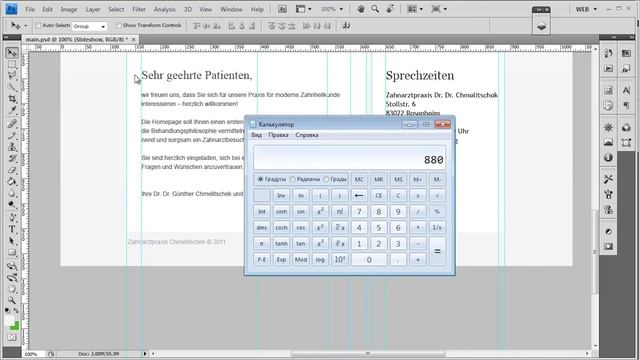Click calculator Mod button
Viewport: 640px width, 360px height.
(x=301, y=260)
